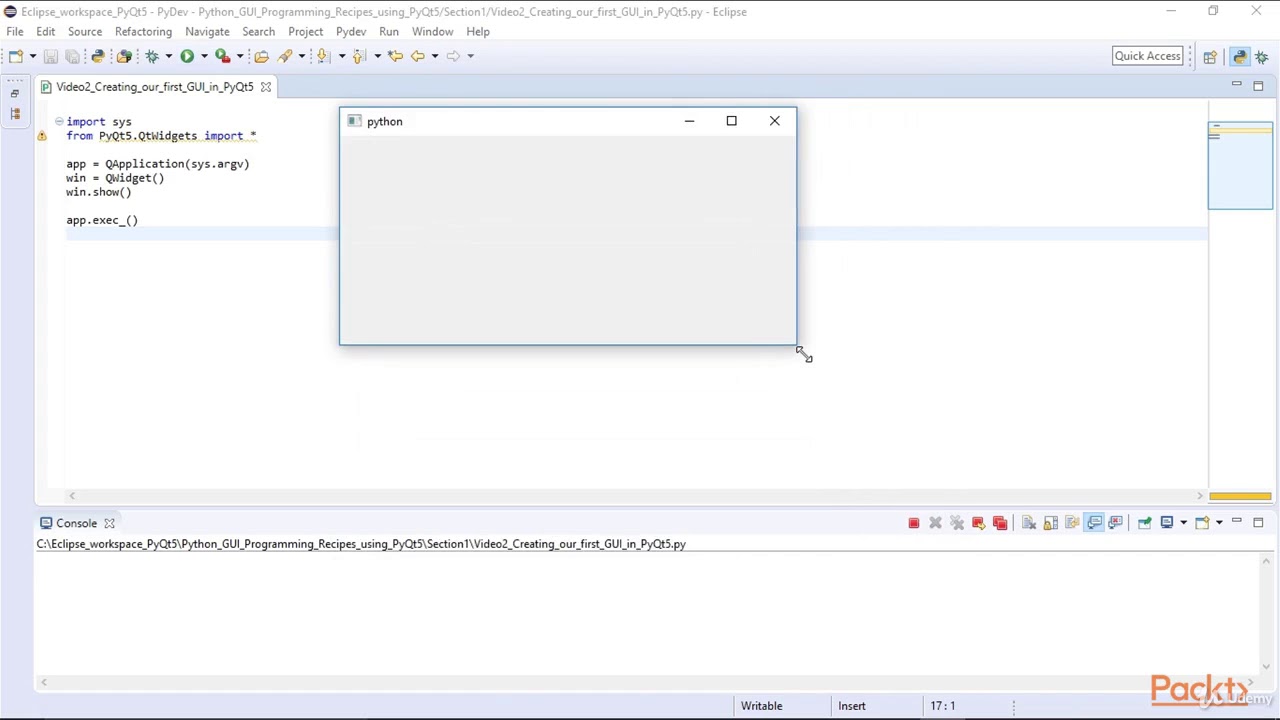1280x720 pixels.
Task: Terminate the running process with red square
Action: point(914,523)
